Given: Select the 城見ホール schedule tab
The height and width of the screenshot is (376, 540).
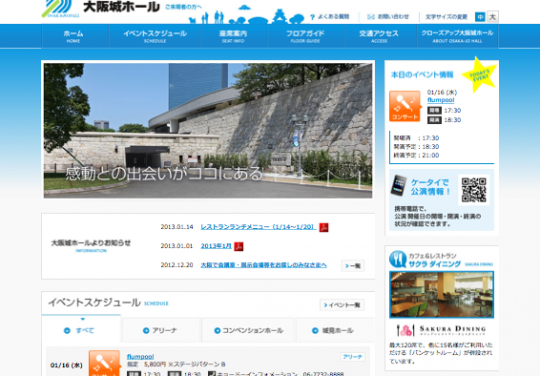Looking at the screenshot, I should (335, 330).
